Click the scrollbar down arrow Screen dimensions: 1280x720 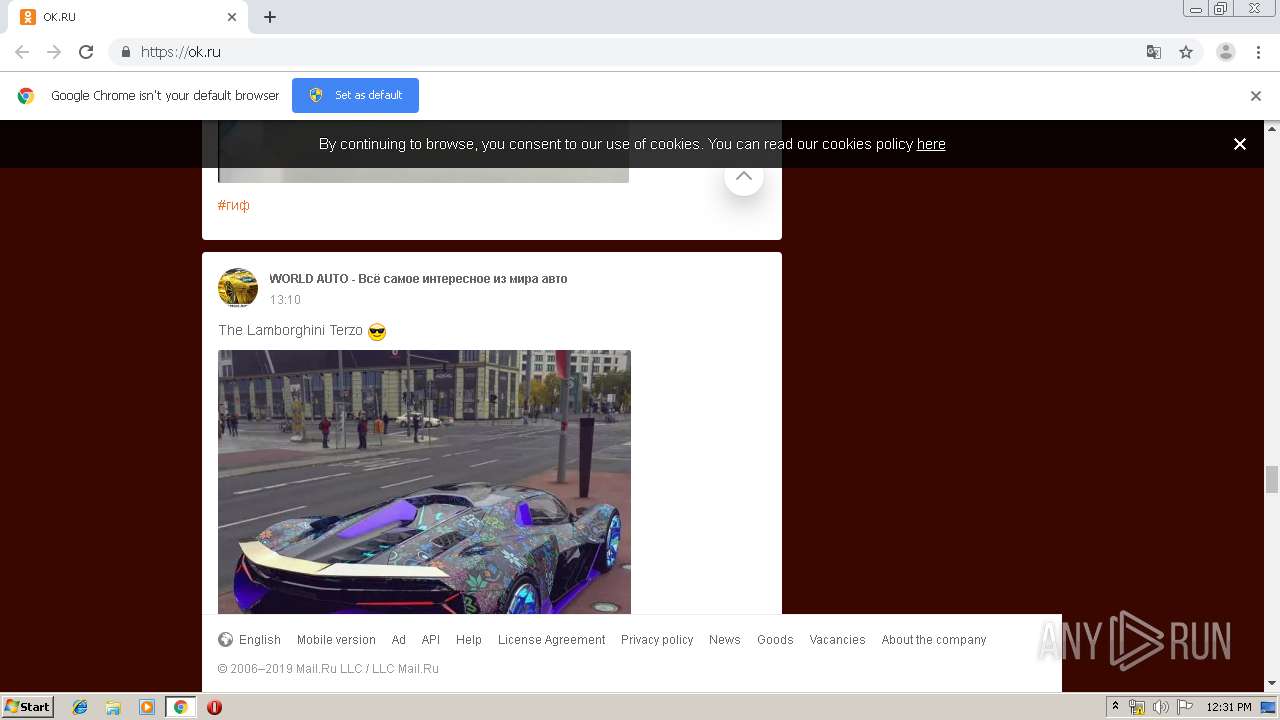(x=1272, y=684)
